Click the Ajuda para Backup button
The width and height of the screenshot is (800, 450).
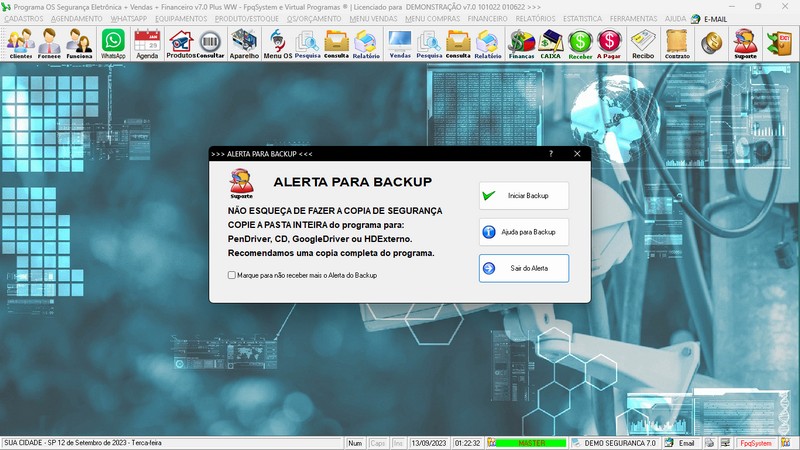[x=524, y=232]
